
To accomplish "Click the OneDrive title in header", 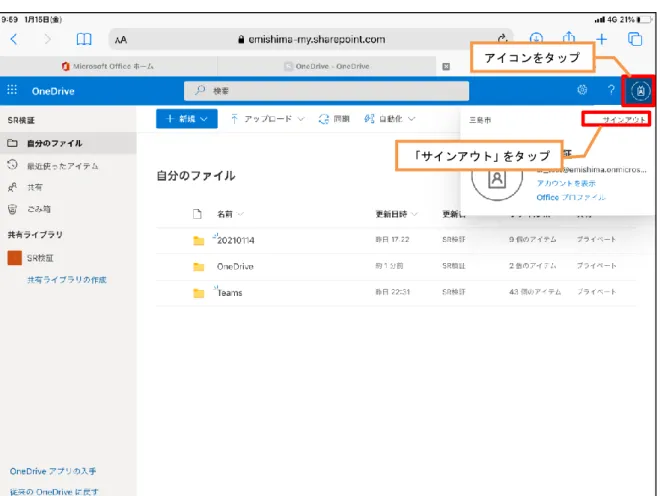I will pos(53,91).
